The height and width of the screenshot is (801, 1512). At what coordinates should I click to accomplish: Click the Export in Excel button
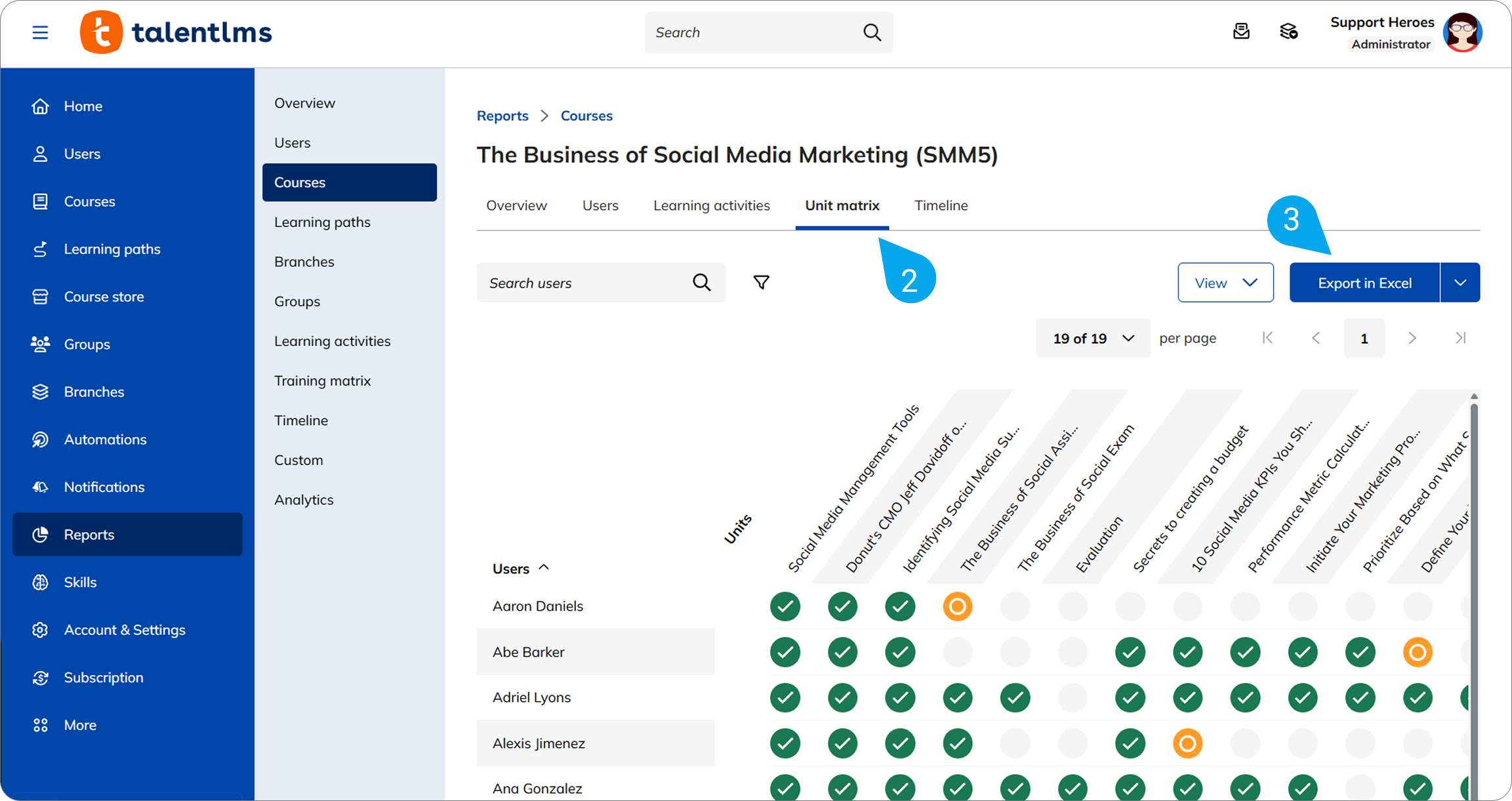(x=1364, y=283)
